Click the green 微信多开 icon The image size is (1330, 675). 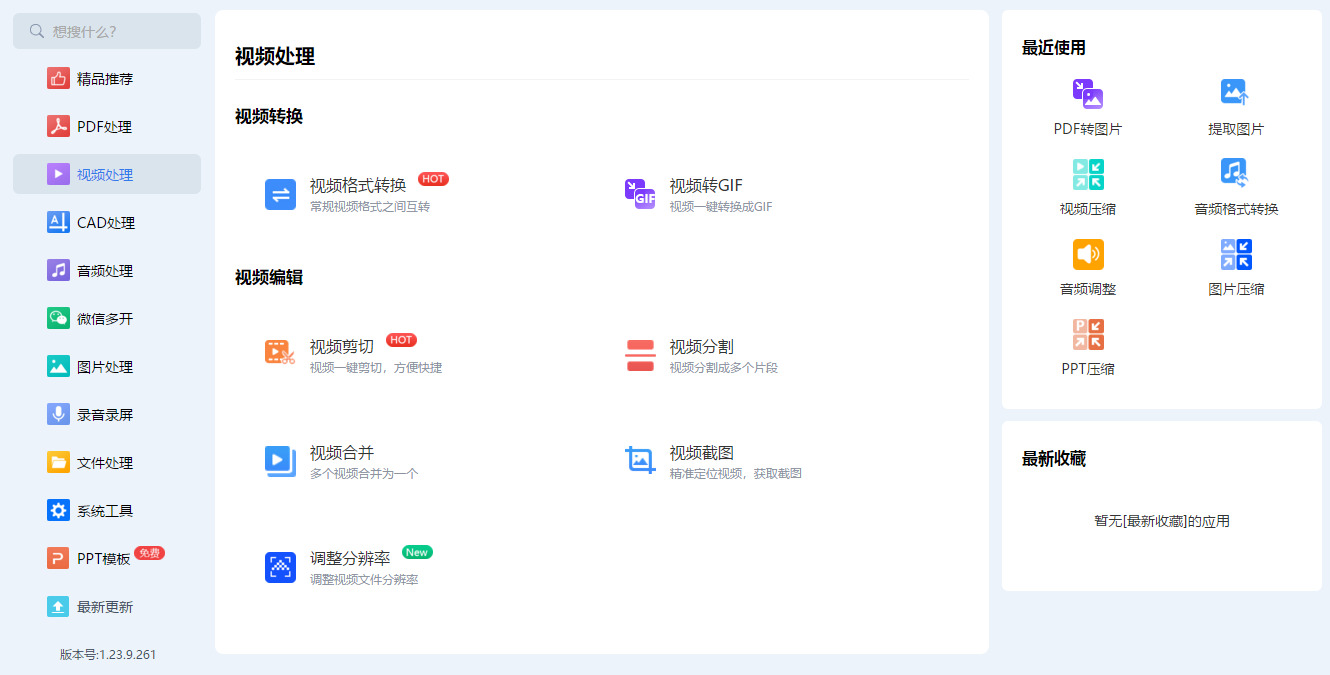[58, 319]
